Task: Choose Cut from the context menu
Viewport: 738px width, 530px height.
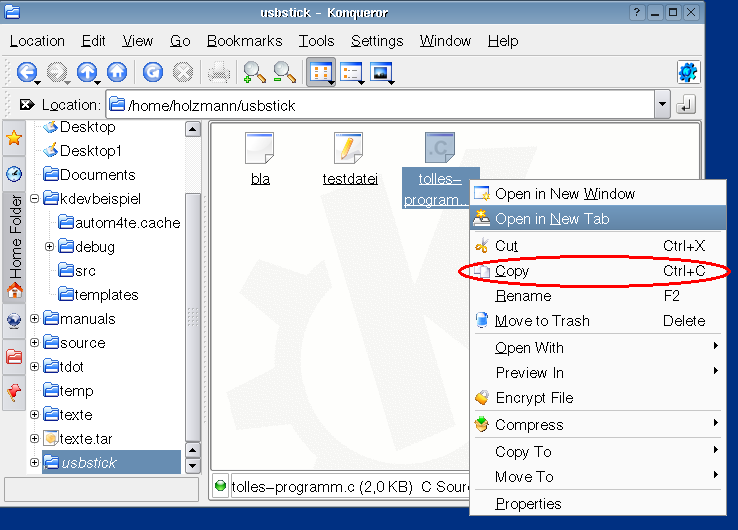Action: coord(598,246)
